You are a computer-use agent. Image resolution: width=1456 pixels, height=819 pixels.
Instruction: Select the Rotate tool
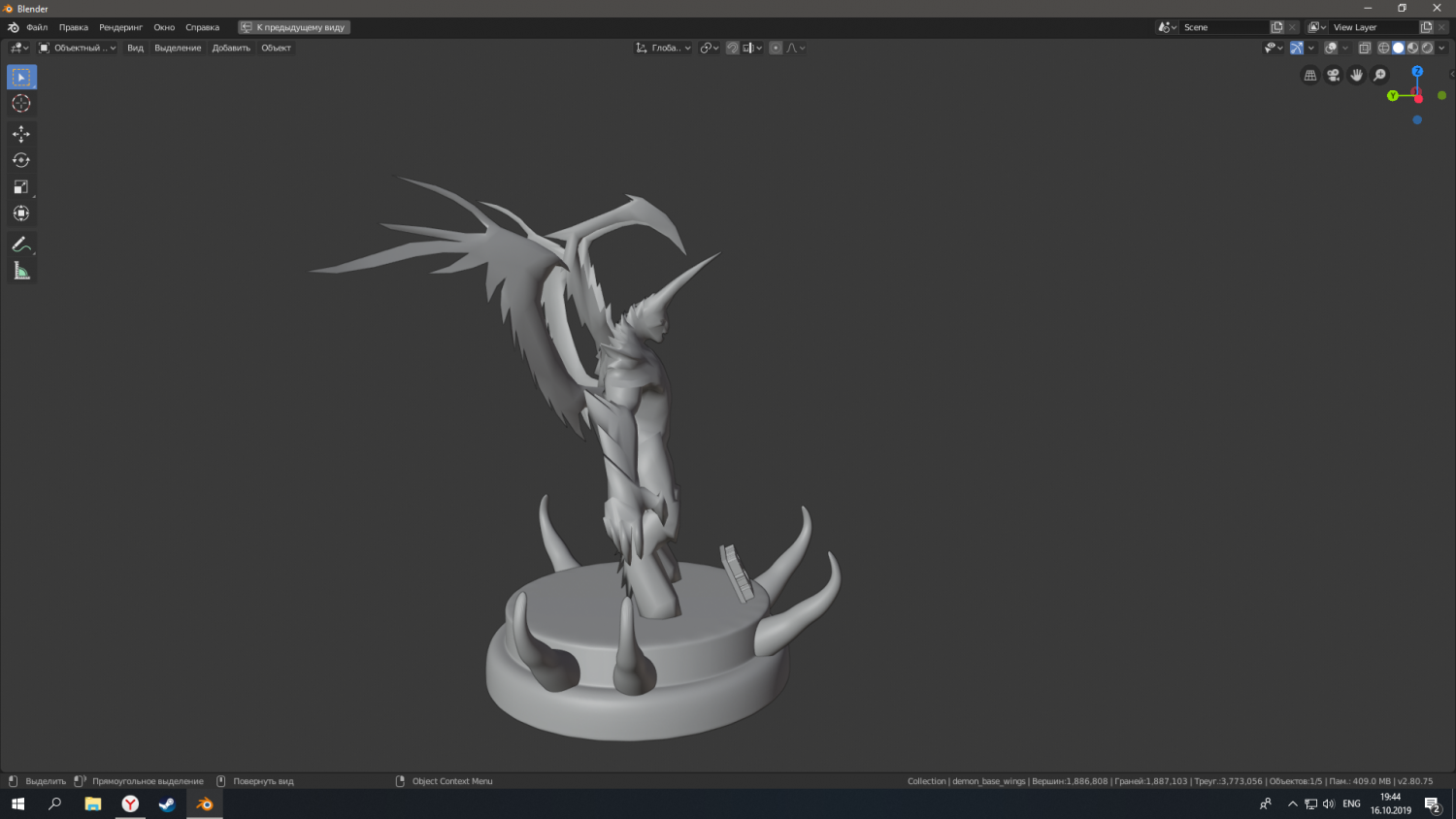pyautogui.click(x=21, y=160)
